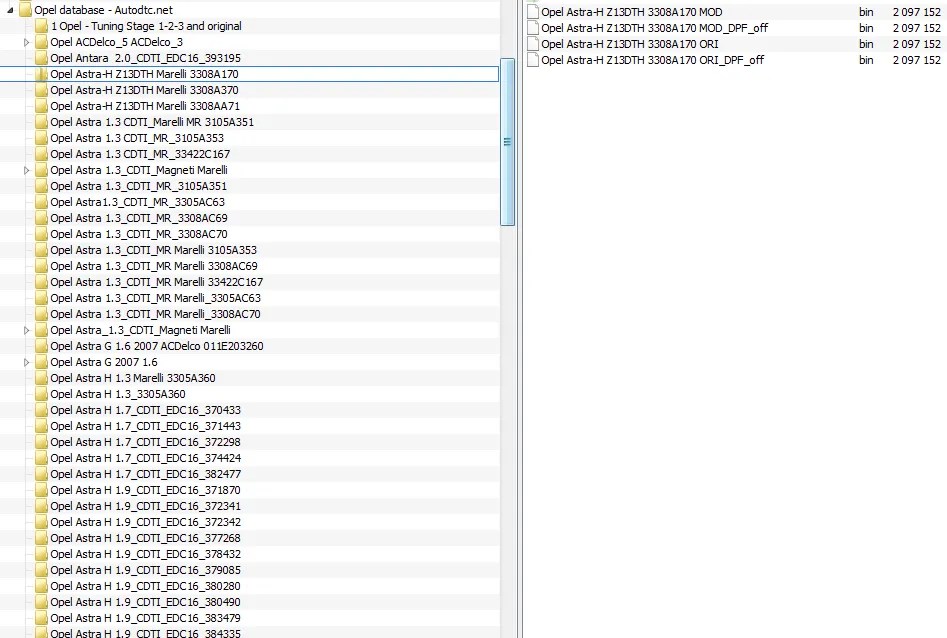The width and height of the screenshot is (947, 638).
Task: Click folder icon of Astra 1.3_CDTI_MR_3308AC69
Action: tap(41, 218)
